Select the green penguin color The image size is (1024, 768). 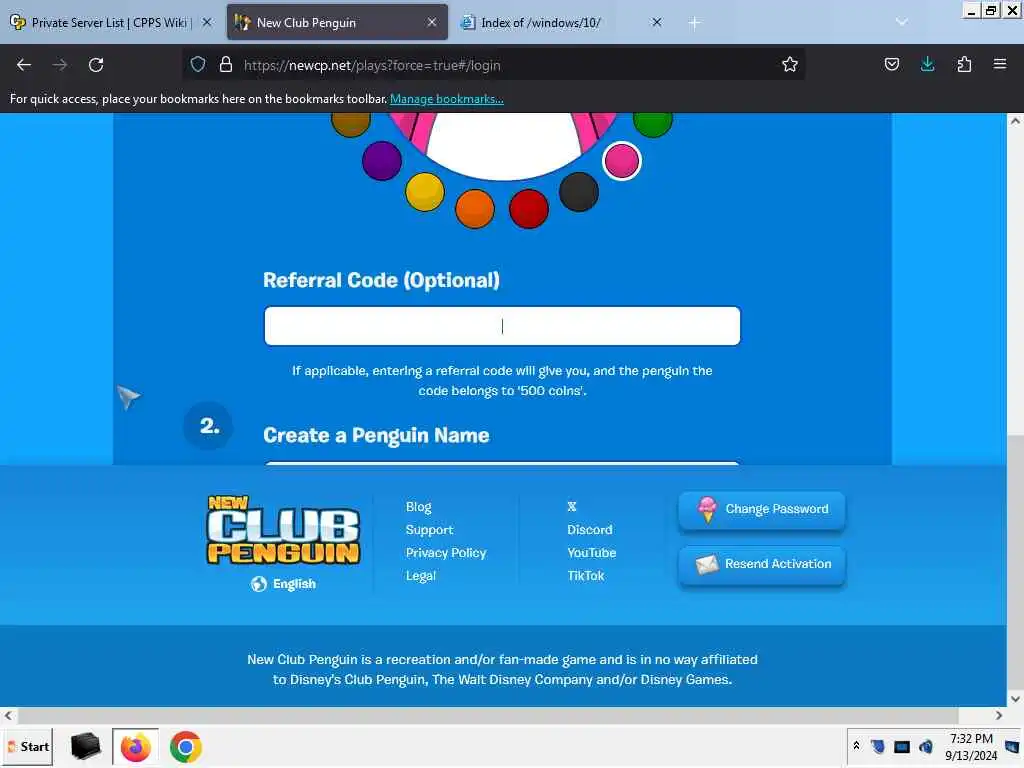(652, 123)
